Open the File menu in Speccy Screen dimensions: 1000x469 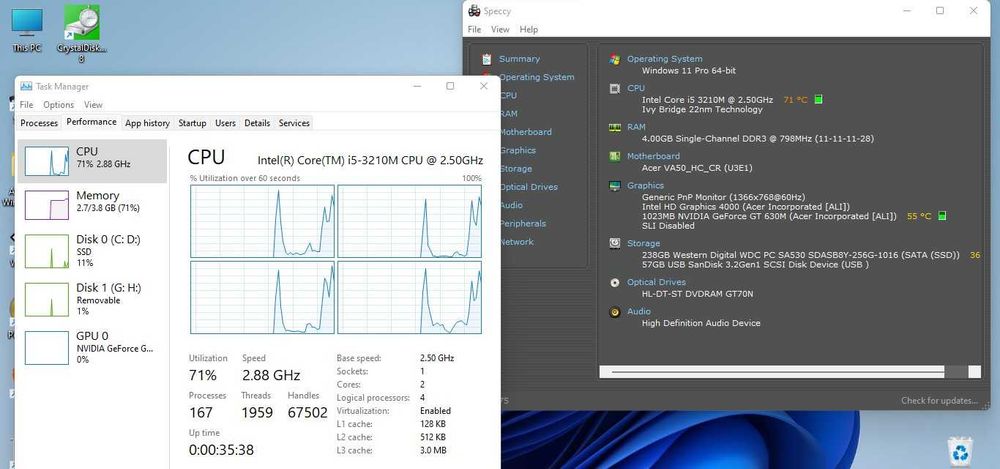tap(474, 29)
